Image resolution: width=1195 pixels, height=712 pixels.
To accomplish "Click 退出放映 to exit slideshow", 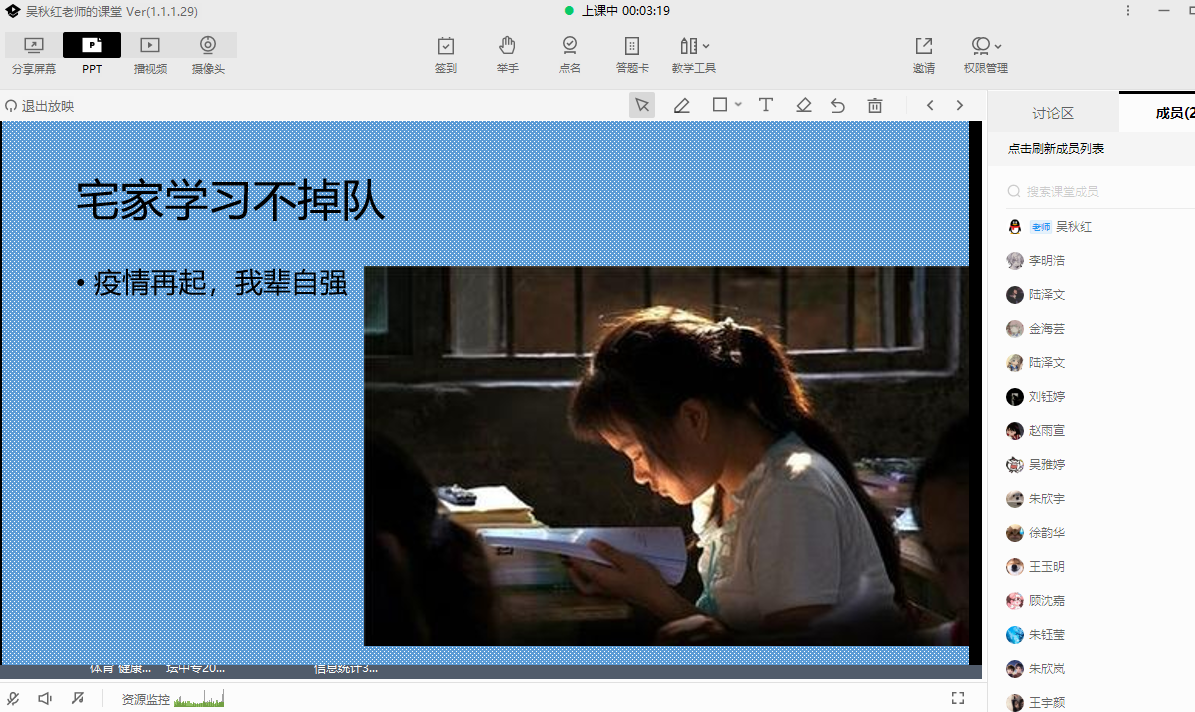I will pyautogui.click(x=40, y=106).
